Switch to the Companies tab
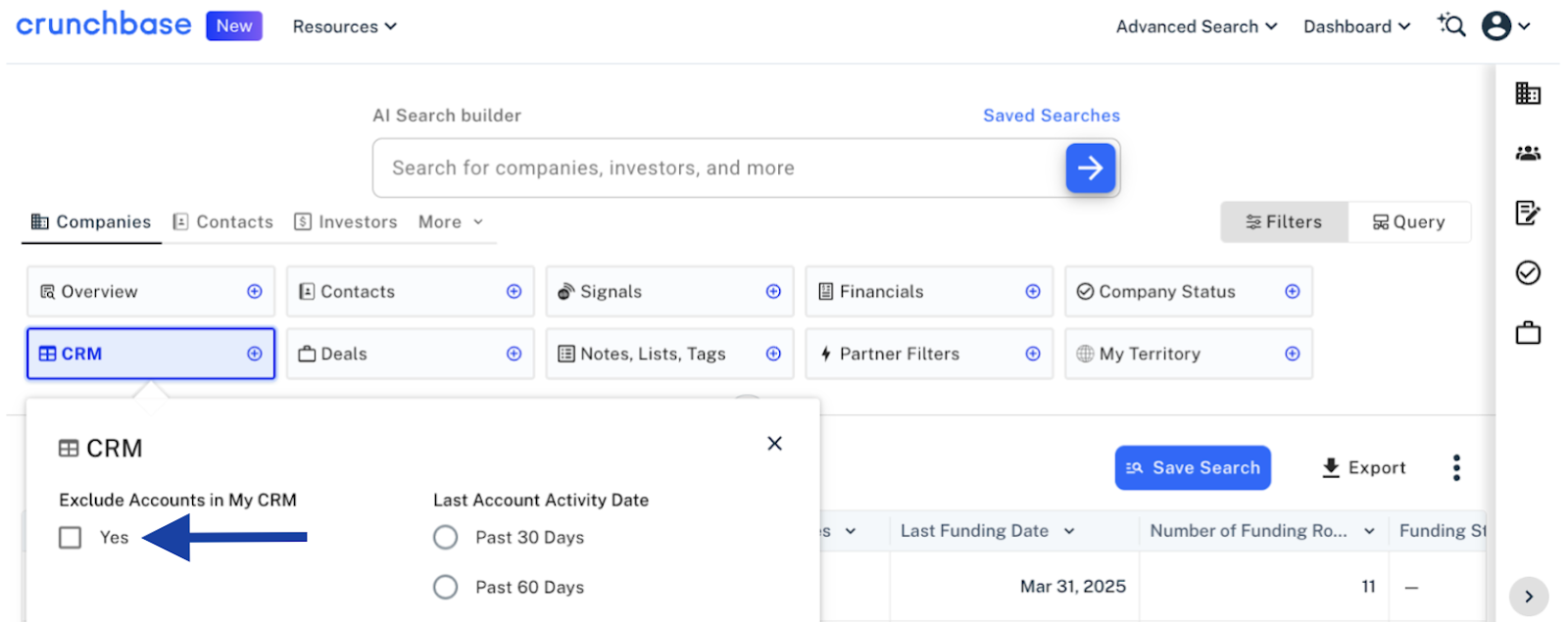The width and height of the screenshot is (1568, 622). coord(91,222)
